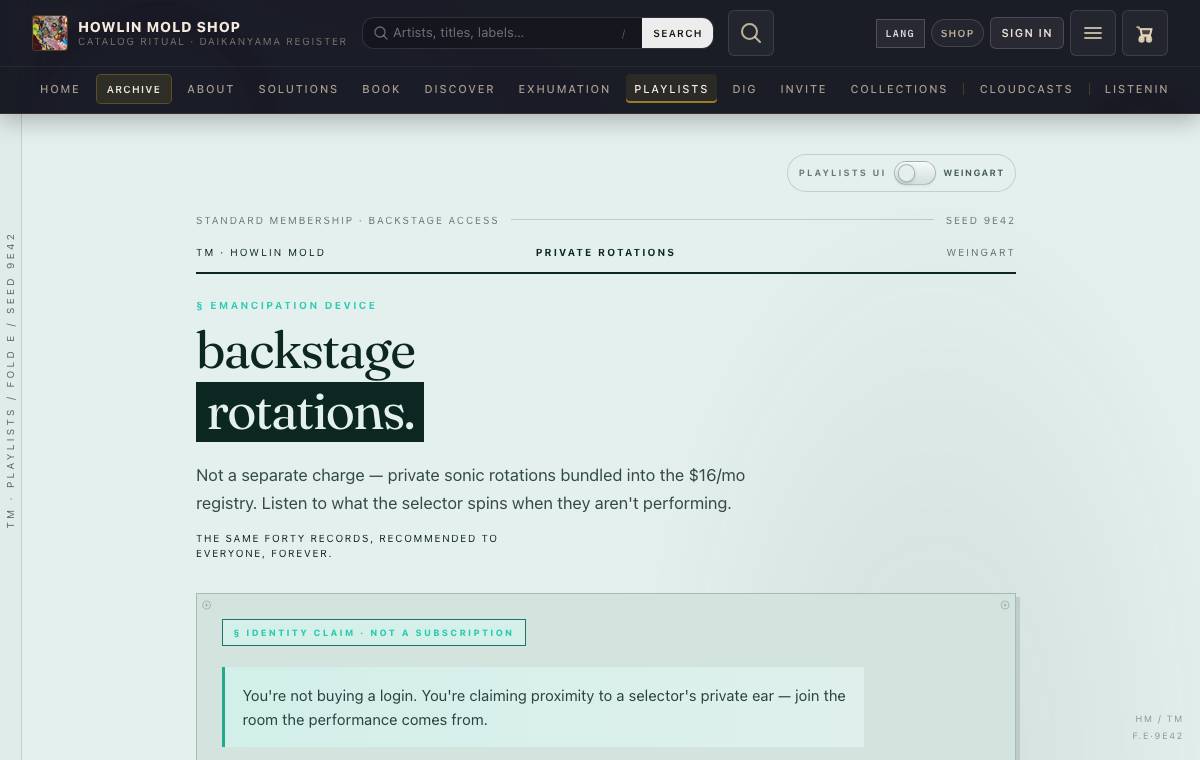Screen dimensions: 1200x760
Task: Go to the HOME nav item
Action: pyautogui.click(x=60, y=89)
